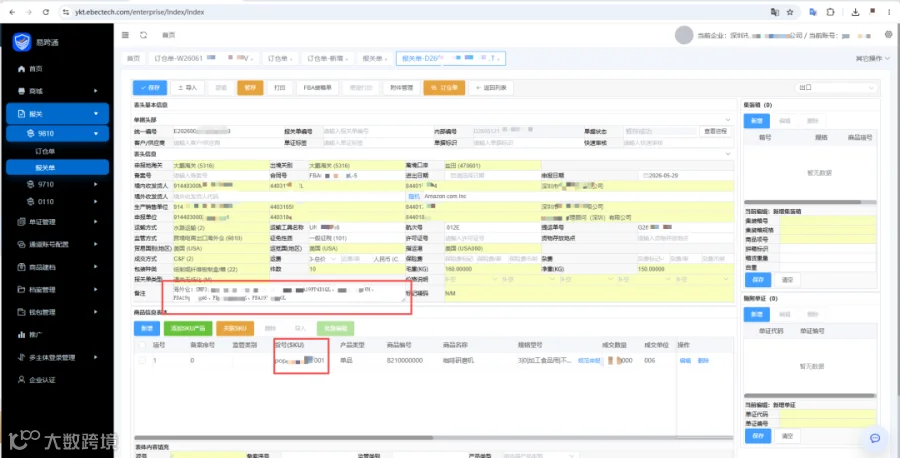Collapse the 单据头部 section chevron
This screenshot has width=900, height=458.
(728, 120)
